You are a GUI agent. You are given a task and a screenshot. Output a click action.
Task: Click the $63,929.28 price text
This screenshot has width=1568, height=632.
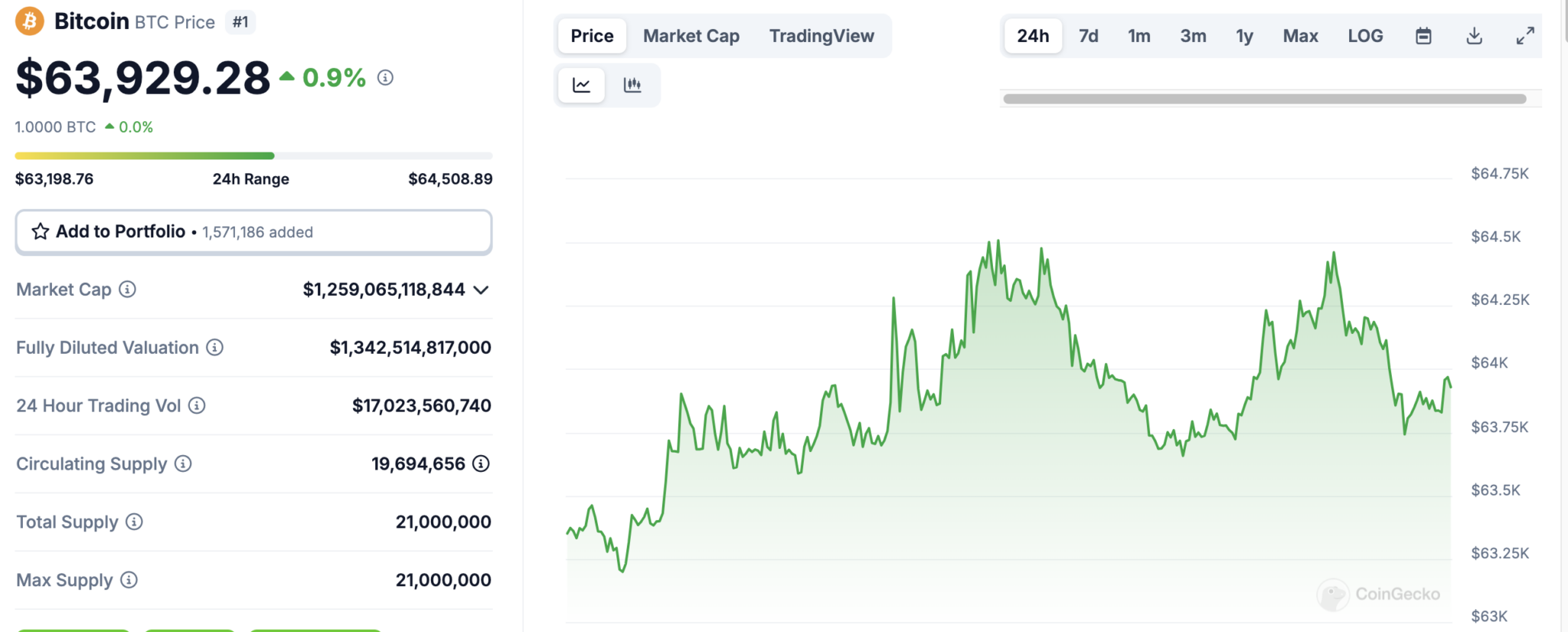click(143, 77)
